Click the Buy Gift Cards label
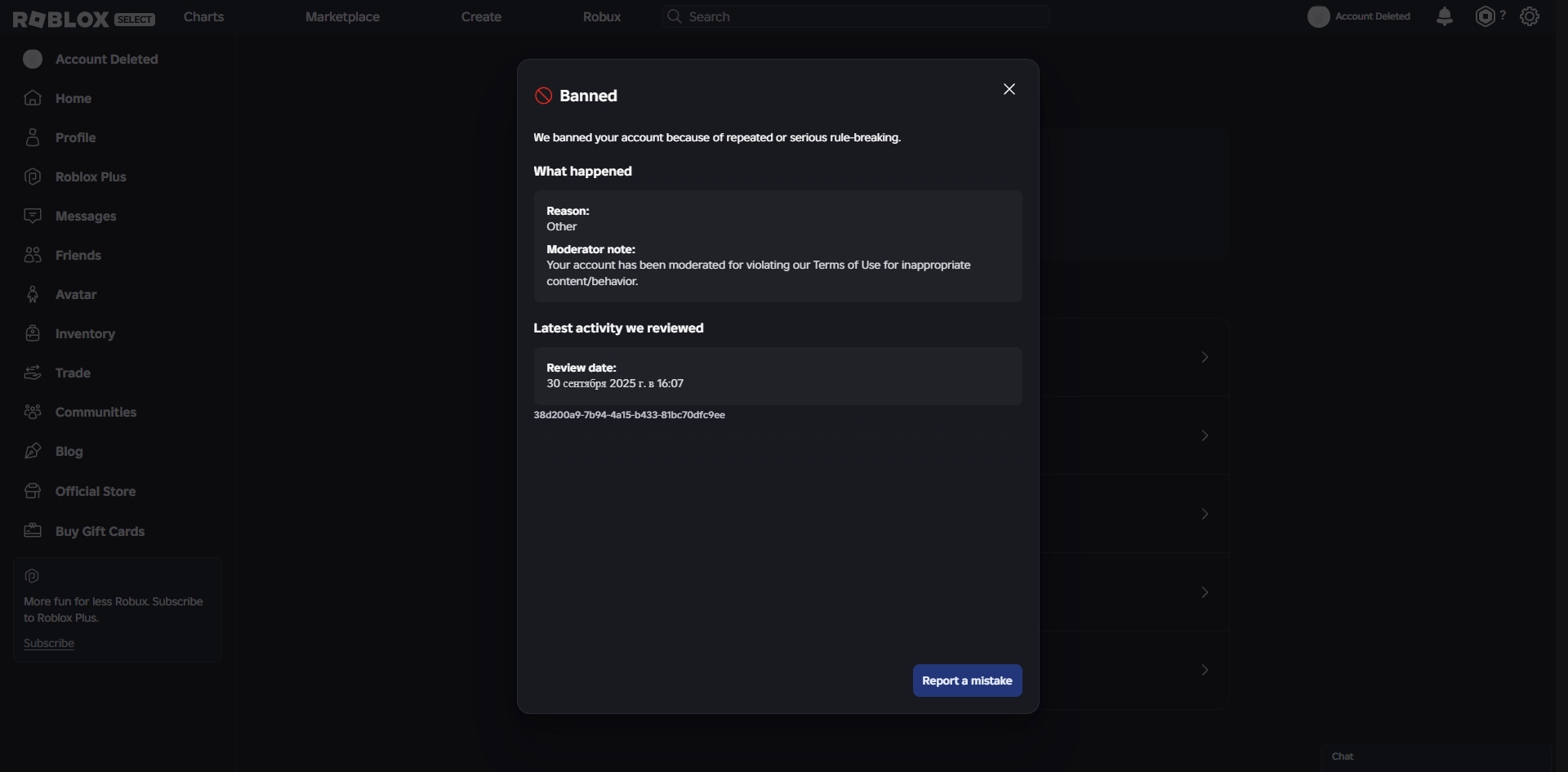Viewport: 1568px width, 772px height. coord(100,531)
